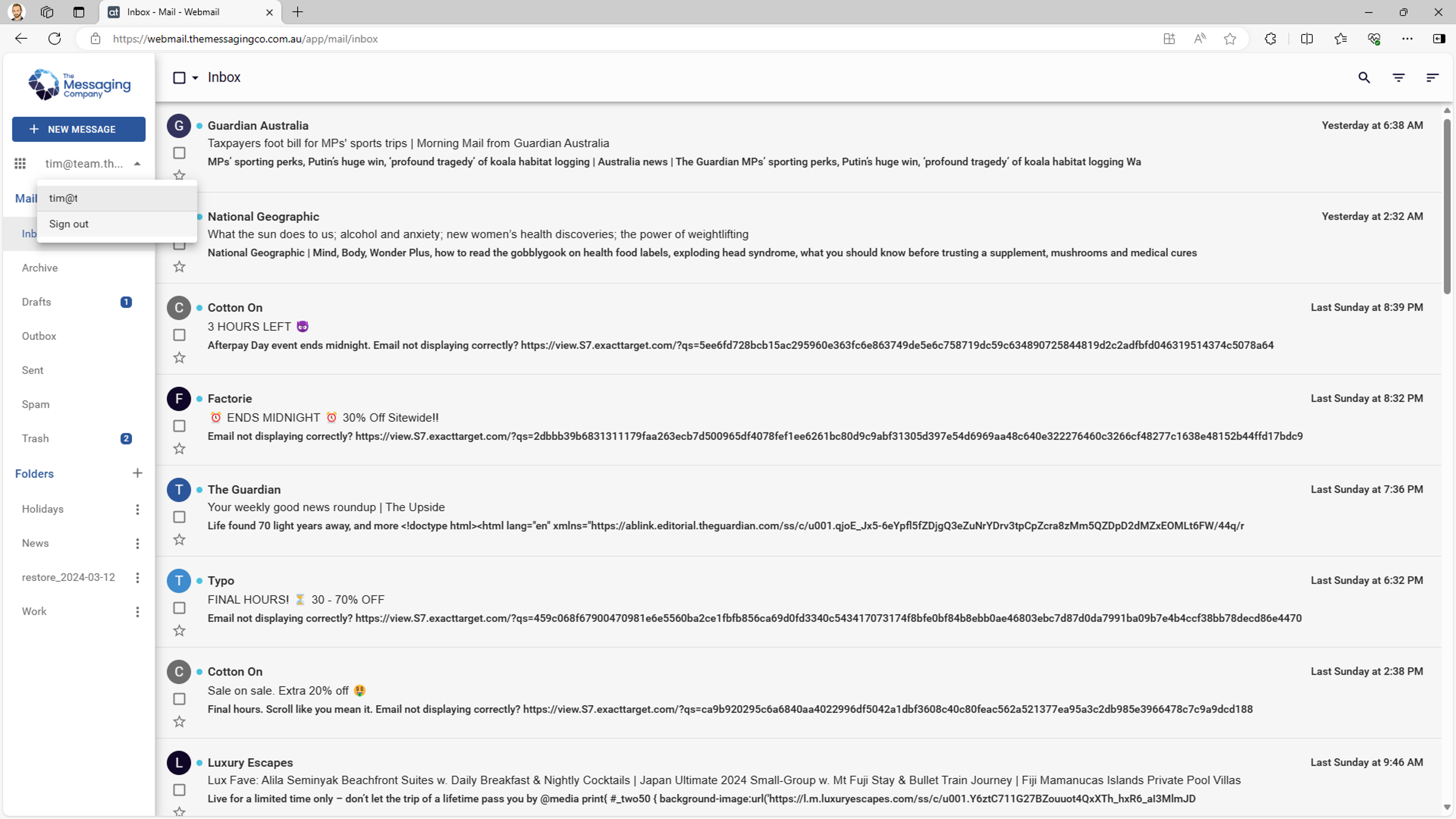The width and height of the screenshot is (1456, 819).
Task: Open the apps grid icon
Action: [x=20, y=163]
